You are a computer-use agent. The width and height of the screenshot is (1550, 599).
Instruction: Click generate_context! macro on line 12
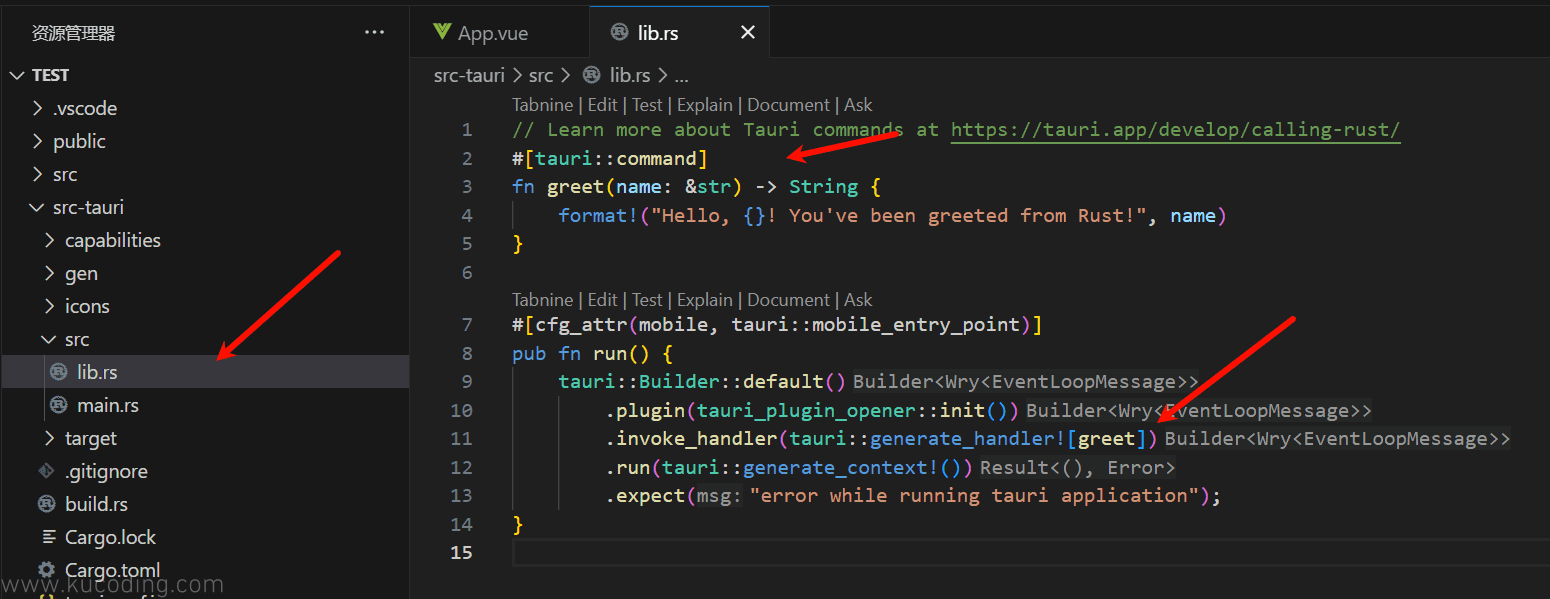click(841, 467)
